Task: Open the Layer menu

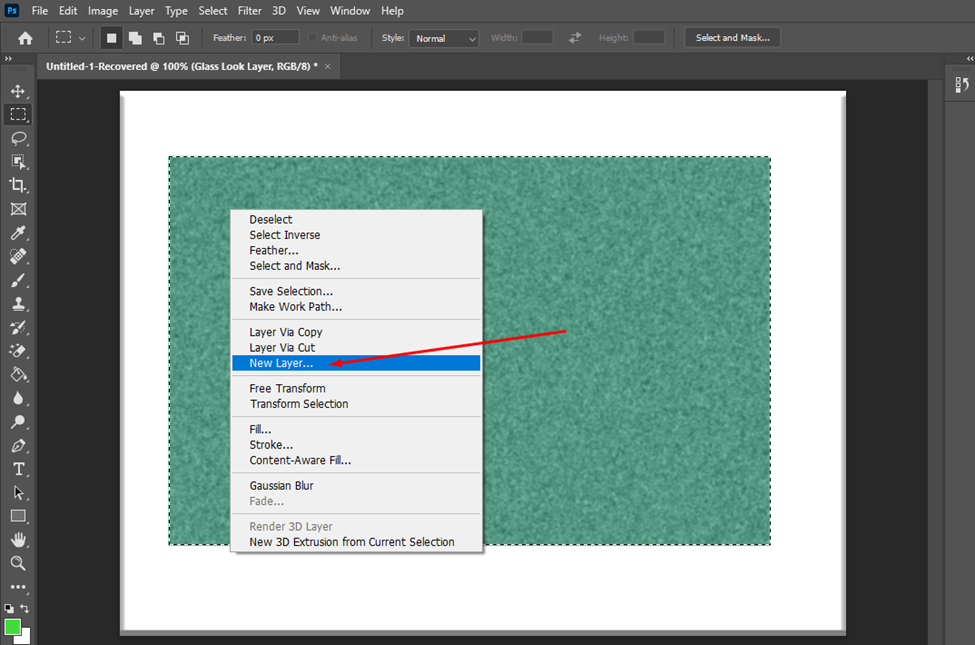Action: click(142, 11)
